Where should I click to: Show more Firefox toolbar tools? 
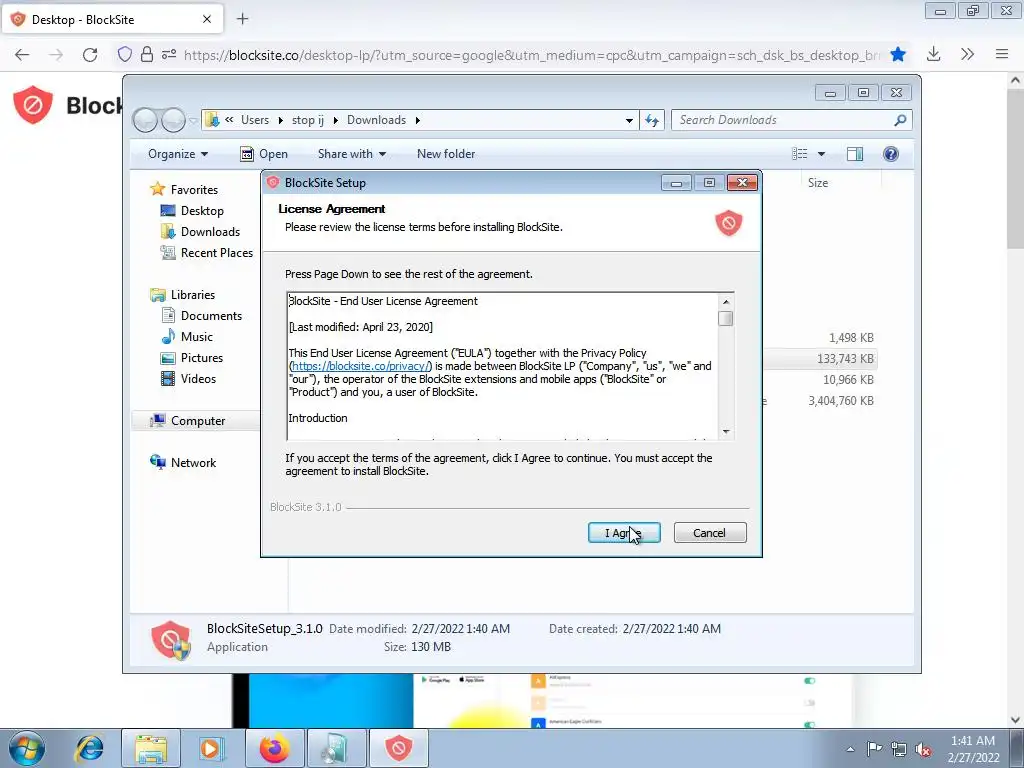point(967,55)
